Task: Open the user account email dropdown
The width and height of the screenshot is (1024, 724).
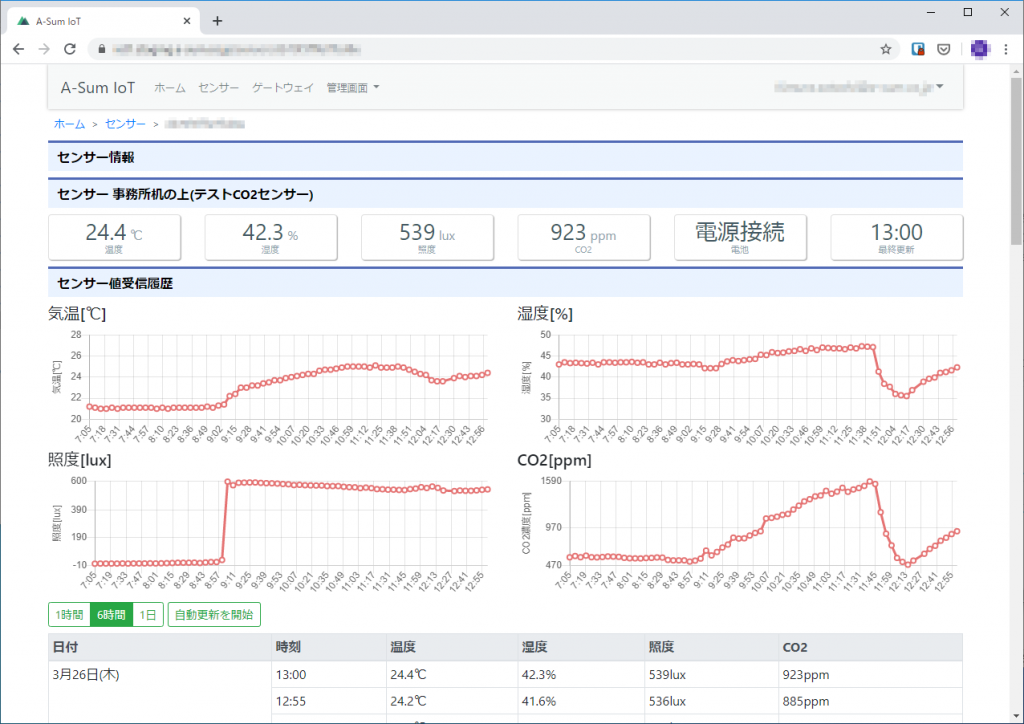Action: coord(859,88)
